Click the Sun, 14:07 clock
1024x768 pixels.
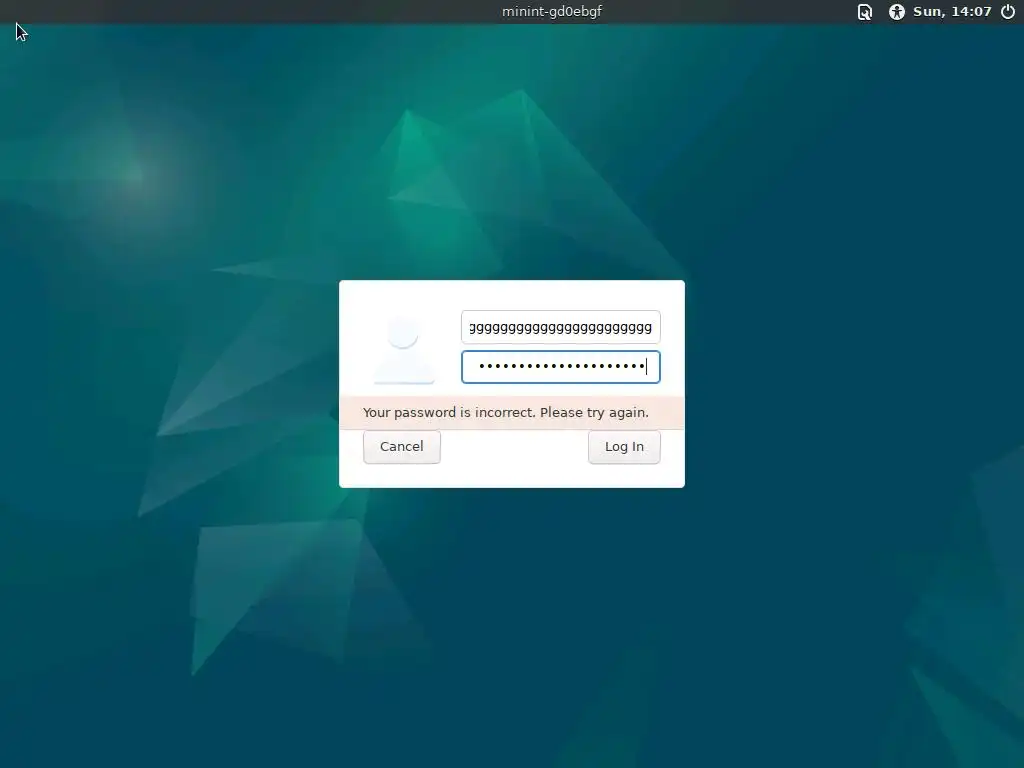point(952,12)
